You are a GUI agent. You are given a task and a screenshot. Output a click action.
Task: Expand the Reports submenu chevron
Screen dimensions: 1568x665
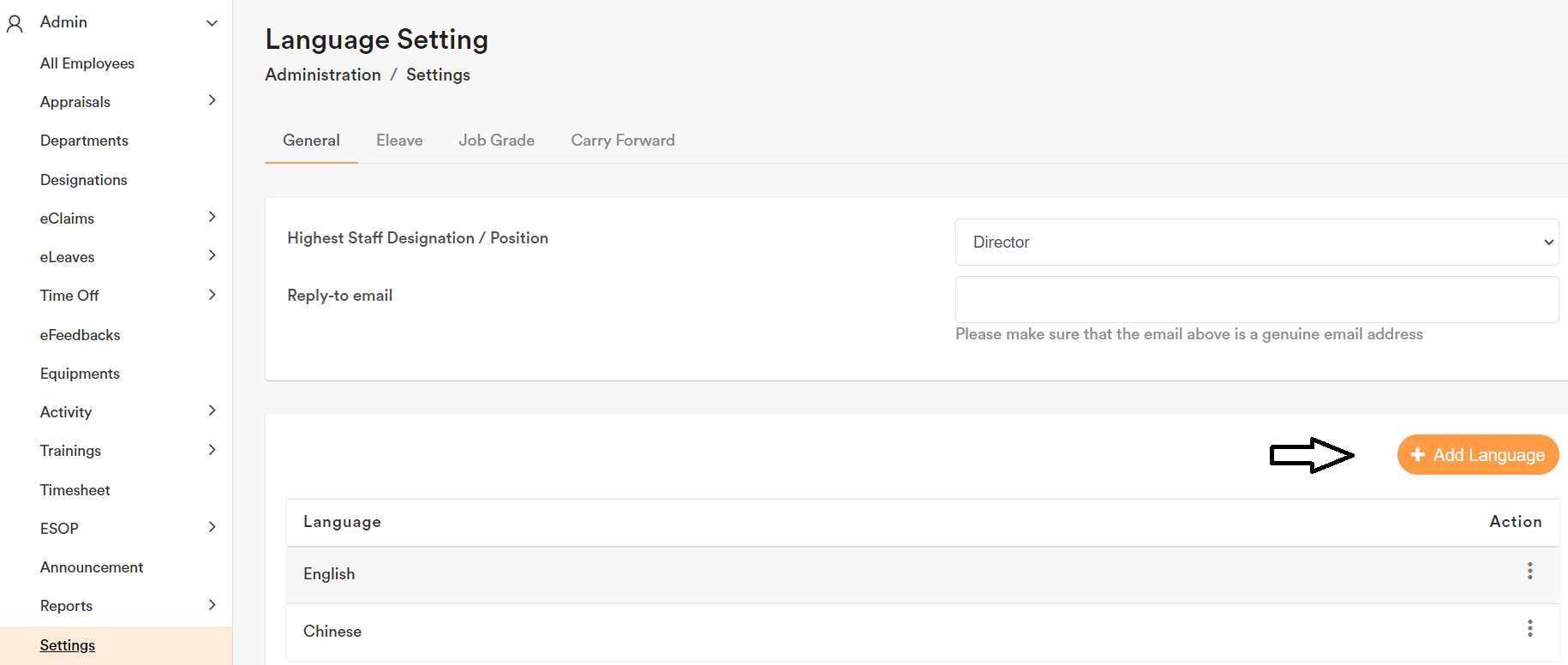pos(212,606)
